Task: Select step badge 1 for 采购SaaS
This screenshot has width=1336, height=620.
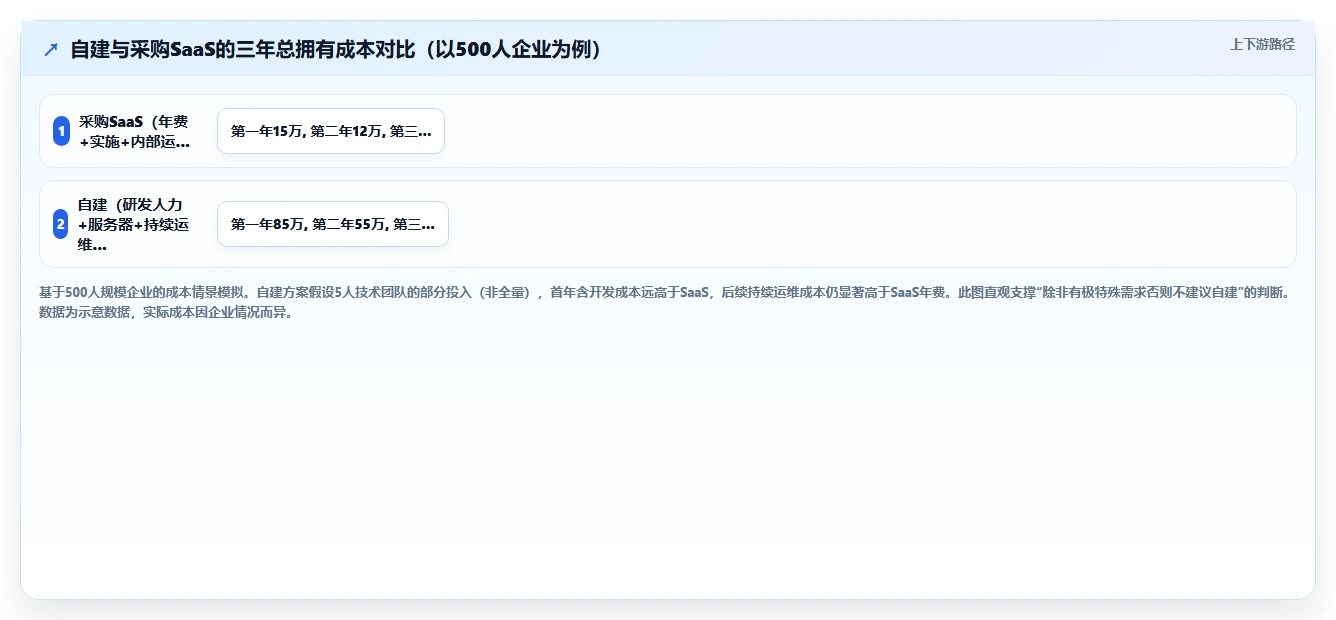Action: pyautogui.click(x=61, y=131)
